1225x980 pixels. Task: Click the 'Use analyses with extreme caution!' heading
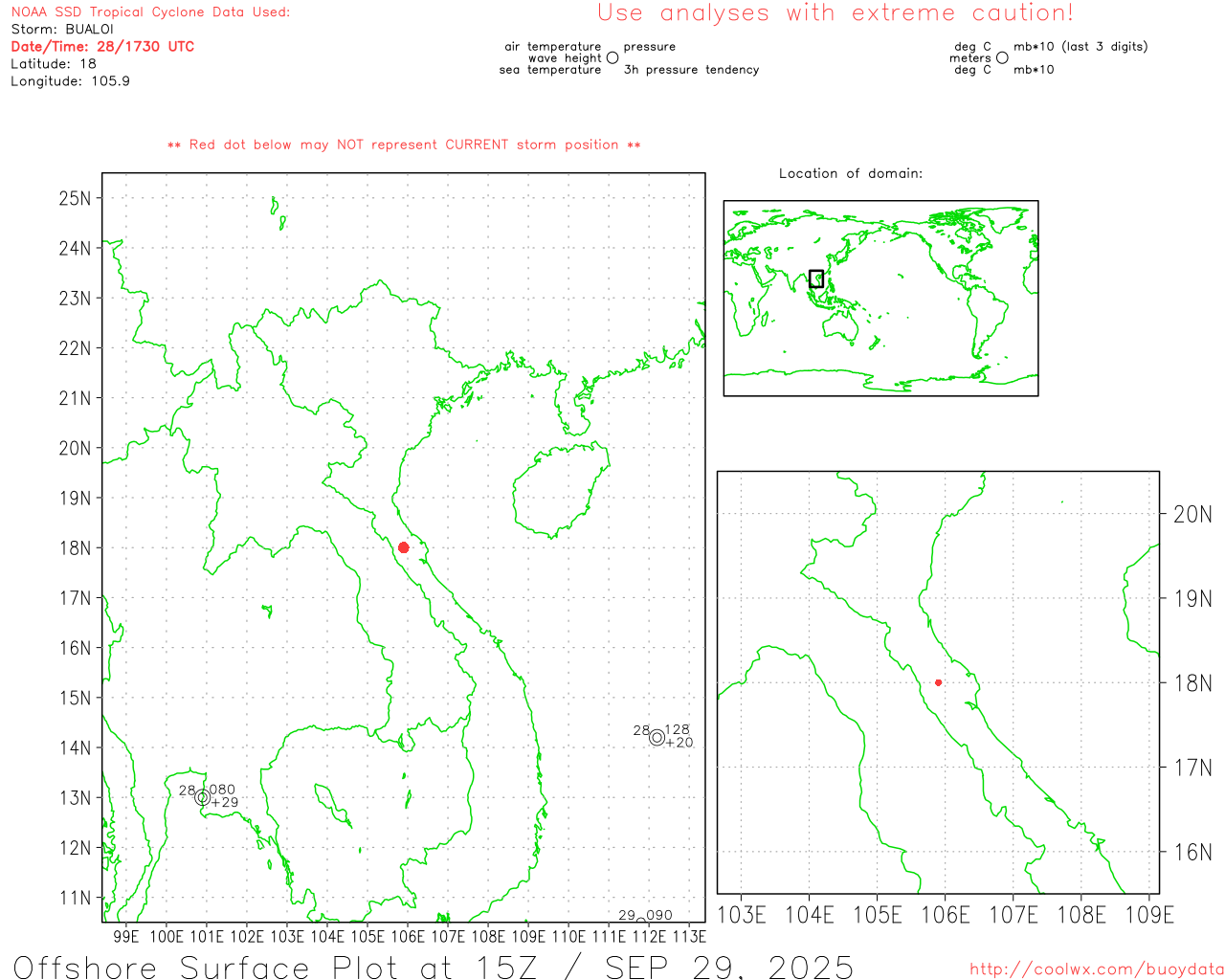tap(835, 13)
